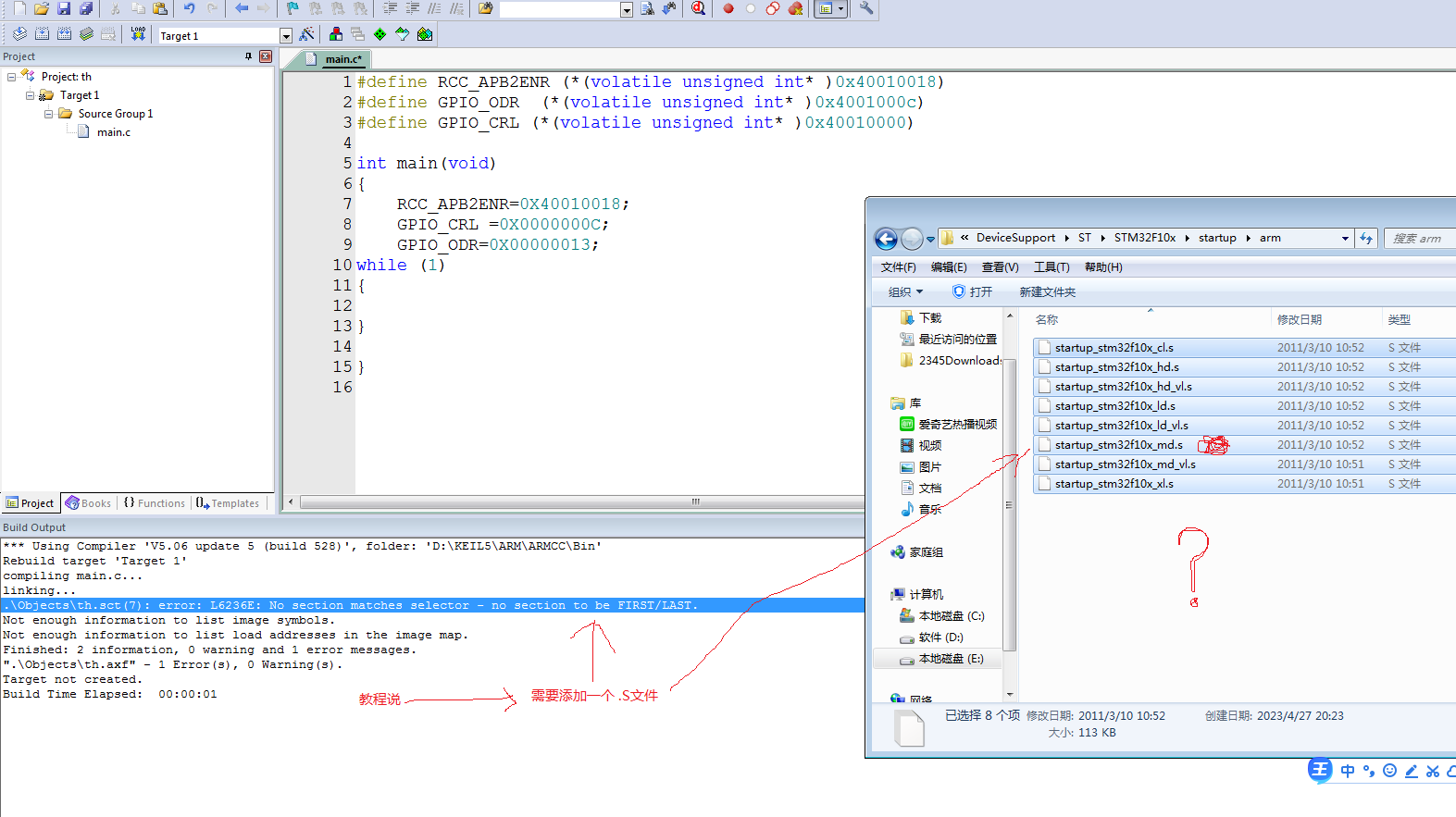Image resolution: width=1456 pixels, height=817 pixels.
Task: Toggle the pin on the Project panel
Action: coord(248,56)
